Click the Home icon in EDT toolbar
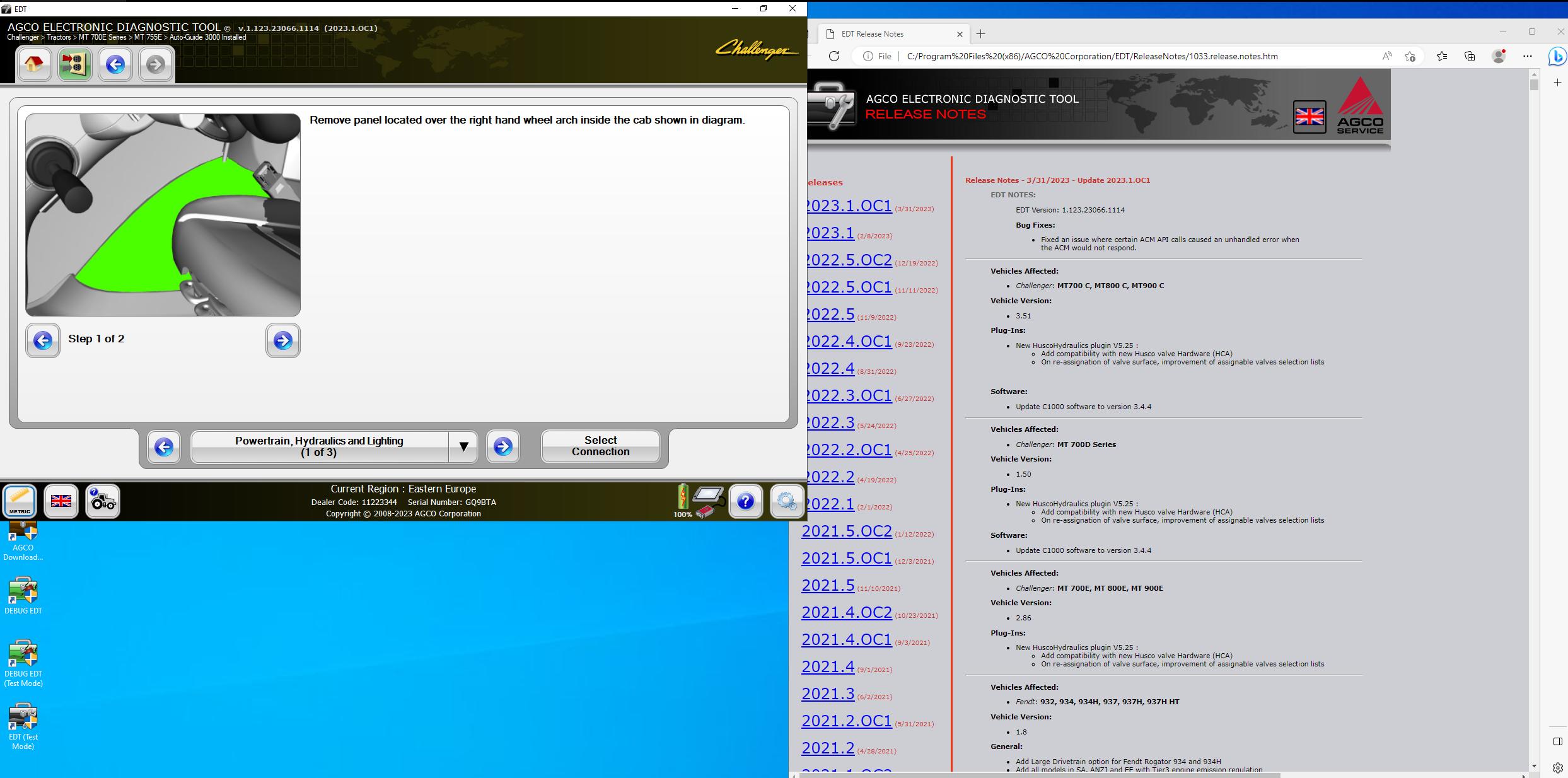 [x=34, y=64]
